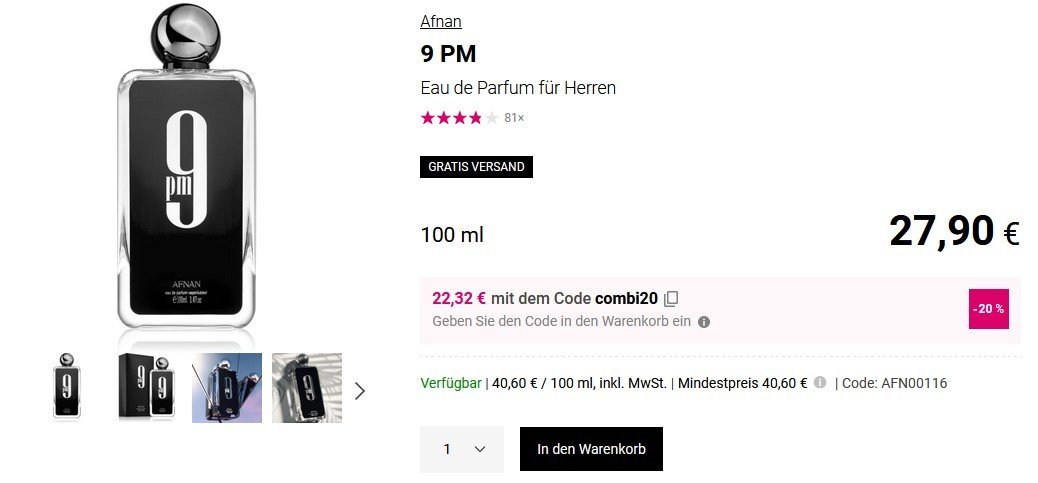Select the first thumbnail of the single bottle
Viewport: 1038px width, 483px height.
tap(66, 387)
